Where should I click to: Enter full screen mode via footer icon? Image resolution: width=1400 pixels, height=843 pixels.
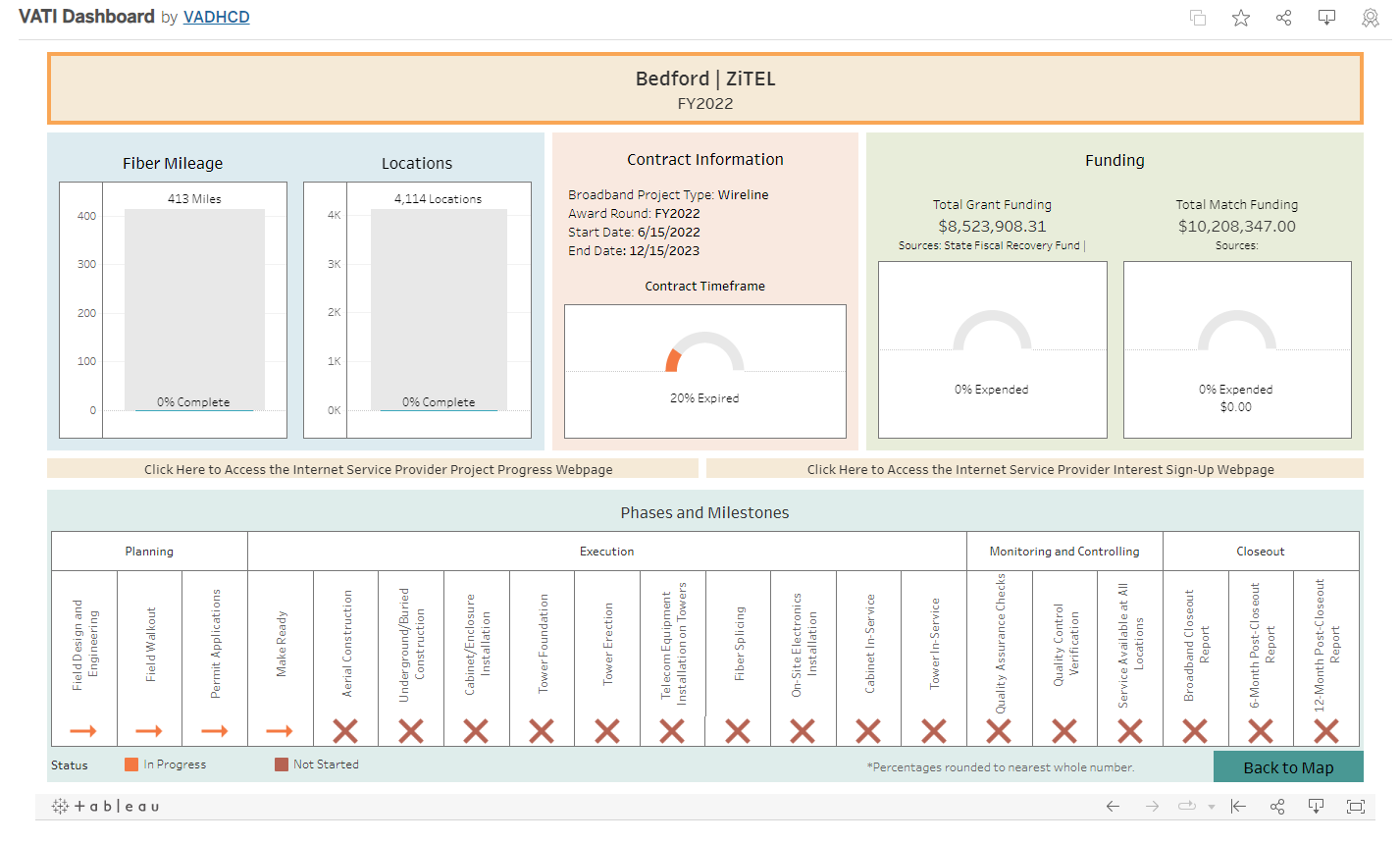tap(1356, 806)
